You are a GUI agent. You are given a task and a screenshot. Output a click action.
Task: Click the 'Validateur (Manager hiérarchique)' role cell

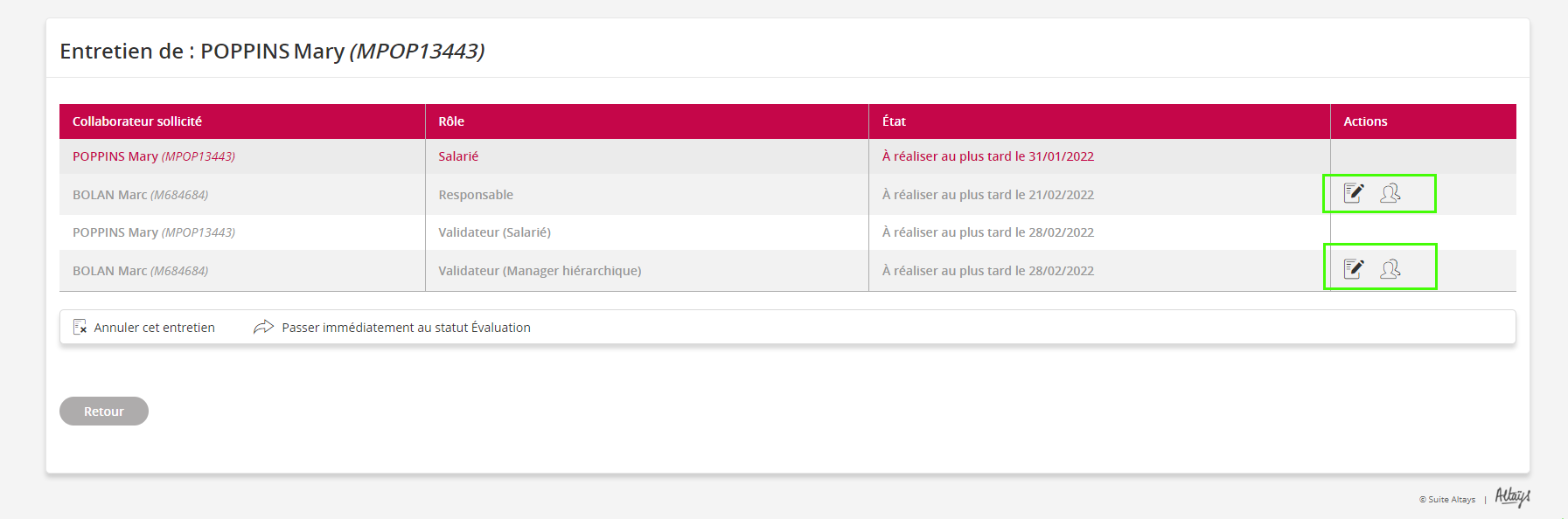coord(540,271)
